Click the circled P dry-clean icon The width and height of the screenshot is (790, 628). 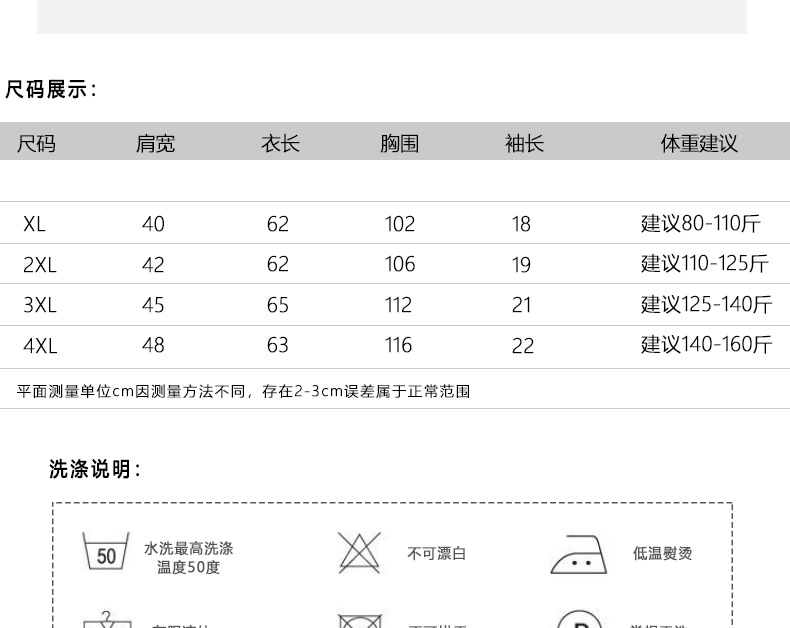(578, 622)
